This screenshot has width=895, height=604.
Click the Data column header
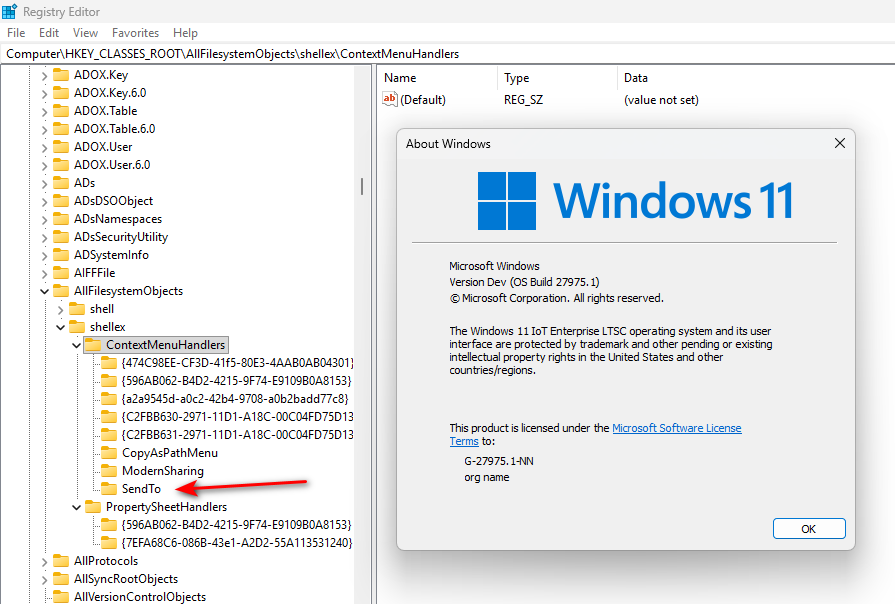point(756,78)
